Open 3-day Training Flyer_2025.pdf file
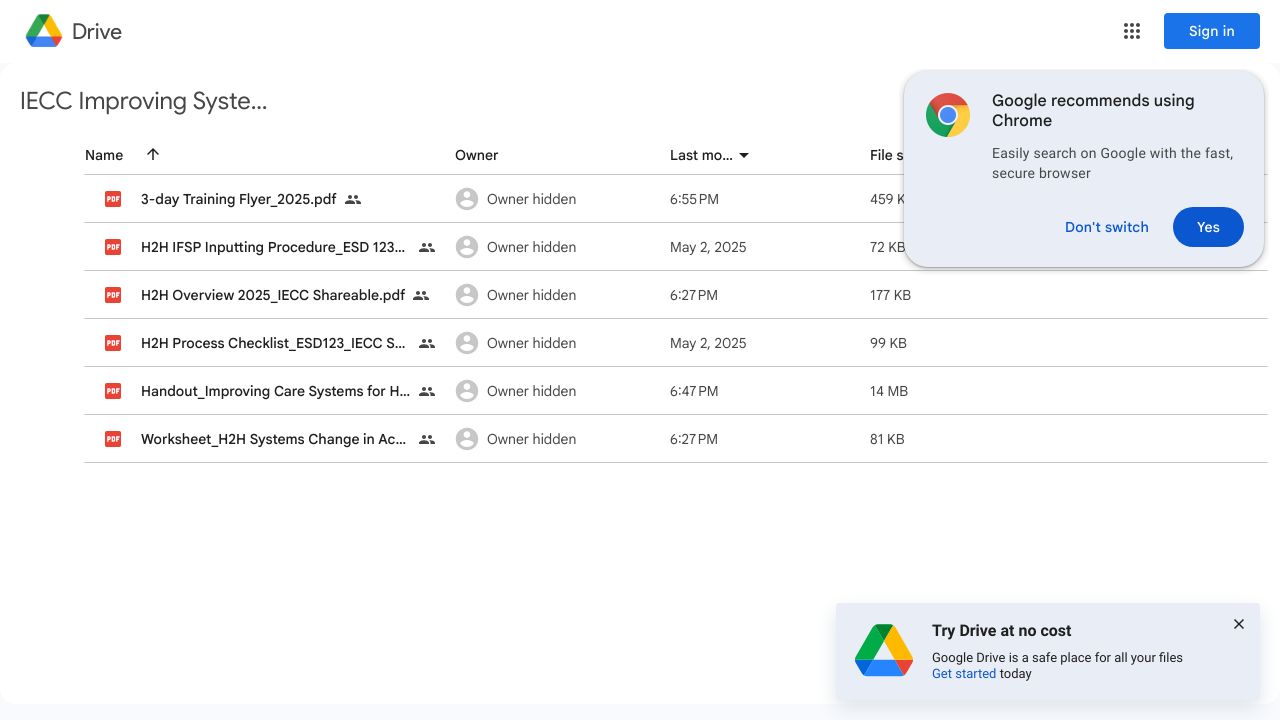Viewport: 1280px width, 720px height. pos(238,199)
